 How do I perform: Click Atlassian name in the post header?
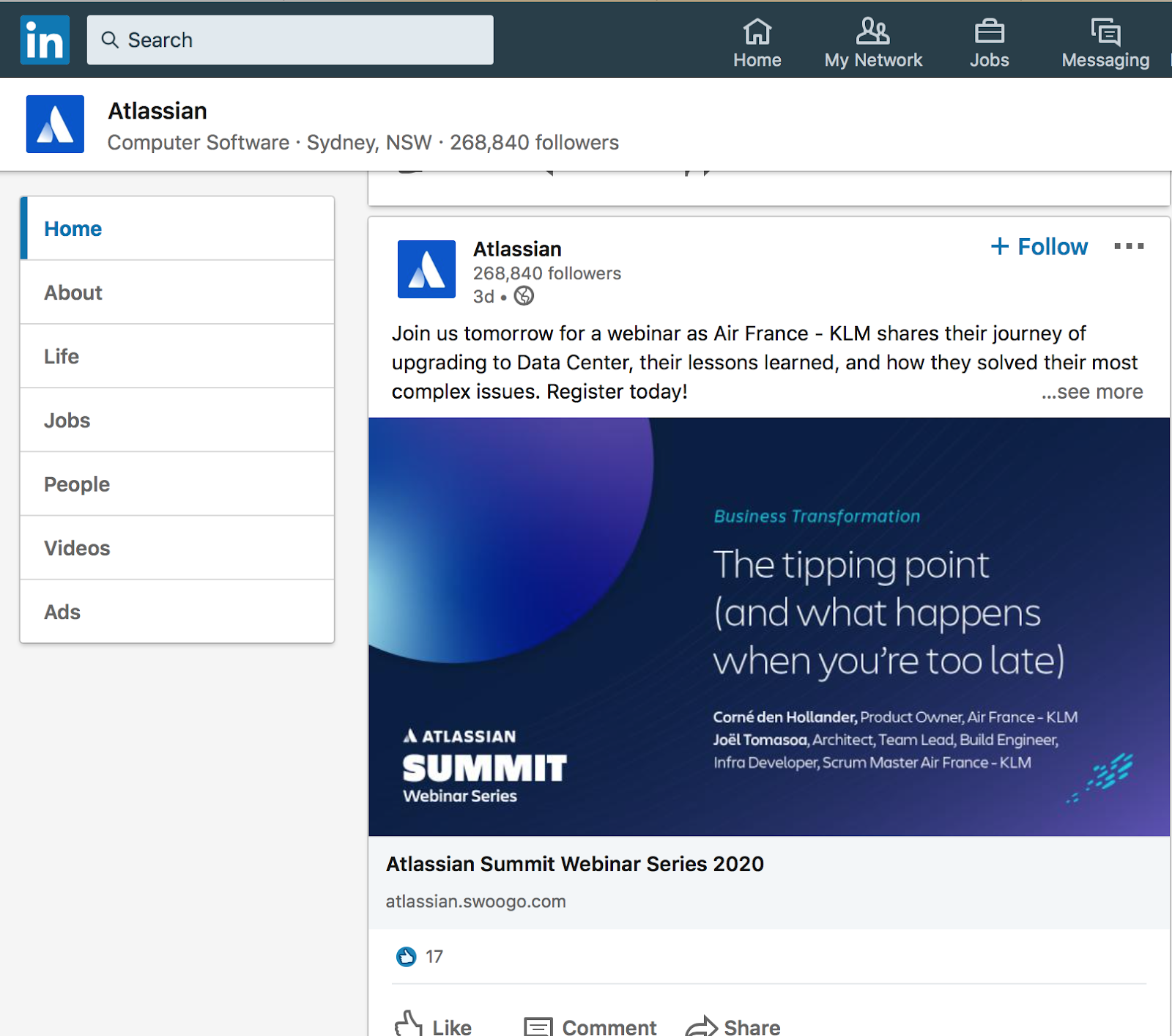point(517,249)
